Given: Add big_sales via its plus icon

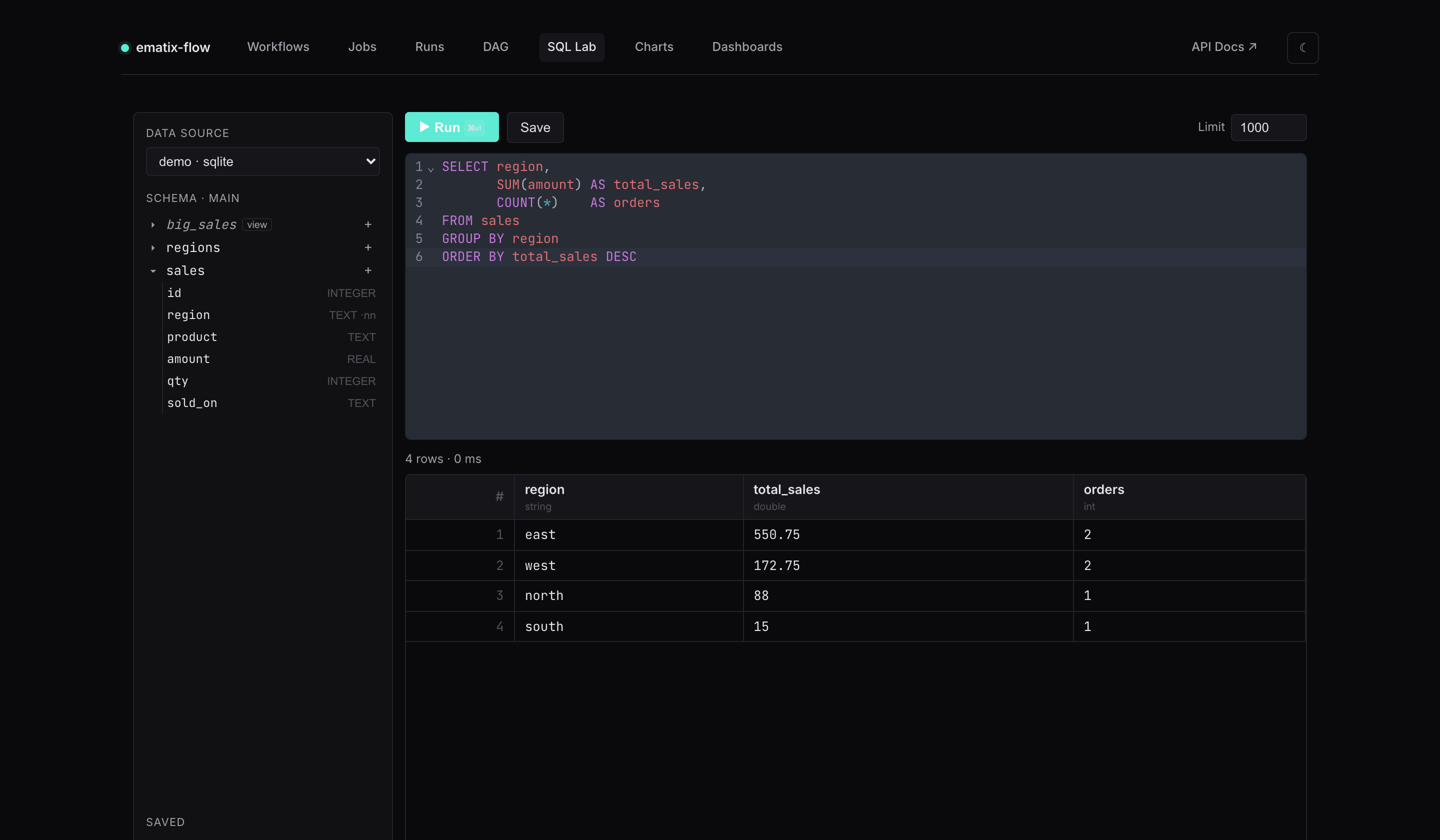Looking at the screenshot, I should point(368,224).
